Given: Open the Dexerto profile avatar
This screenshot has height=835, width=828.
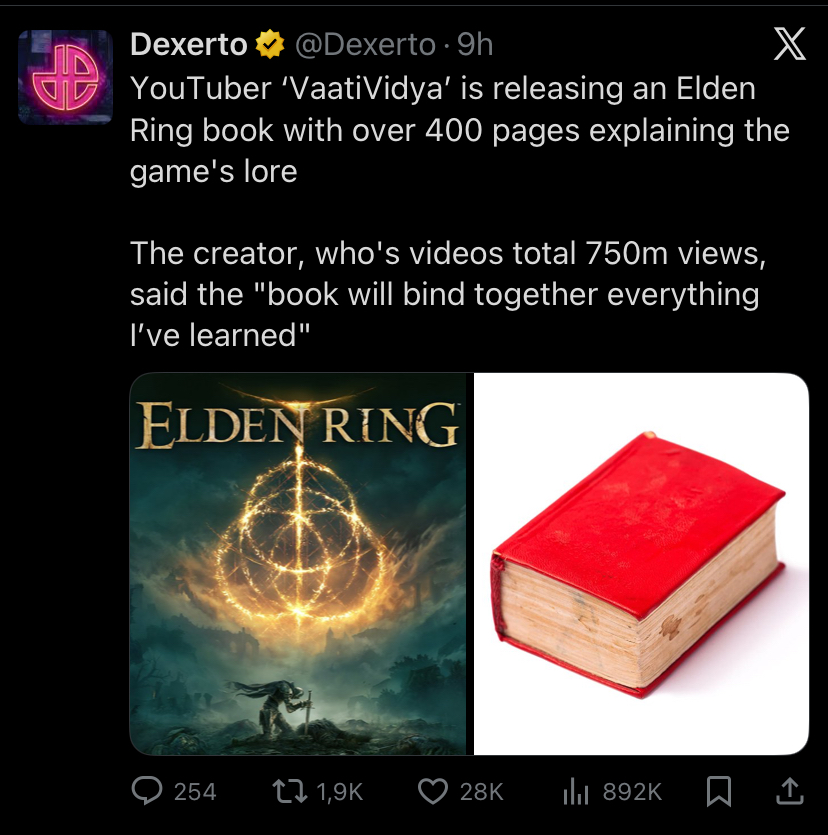Looking at the screenshot, I should coord(65,77).
